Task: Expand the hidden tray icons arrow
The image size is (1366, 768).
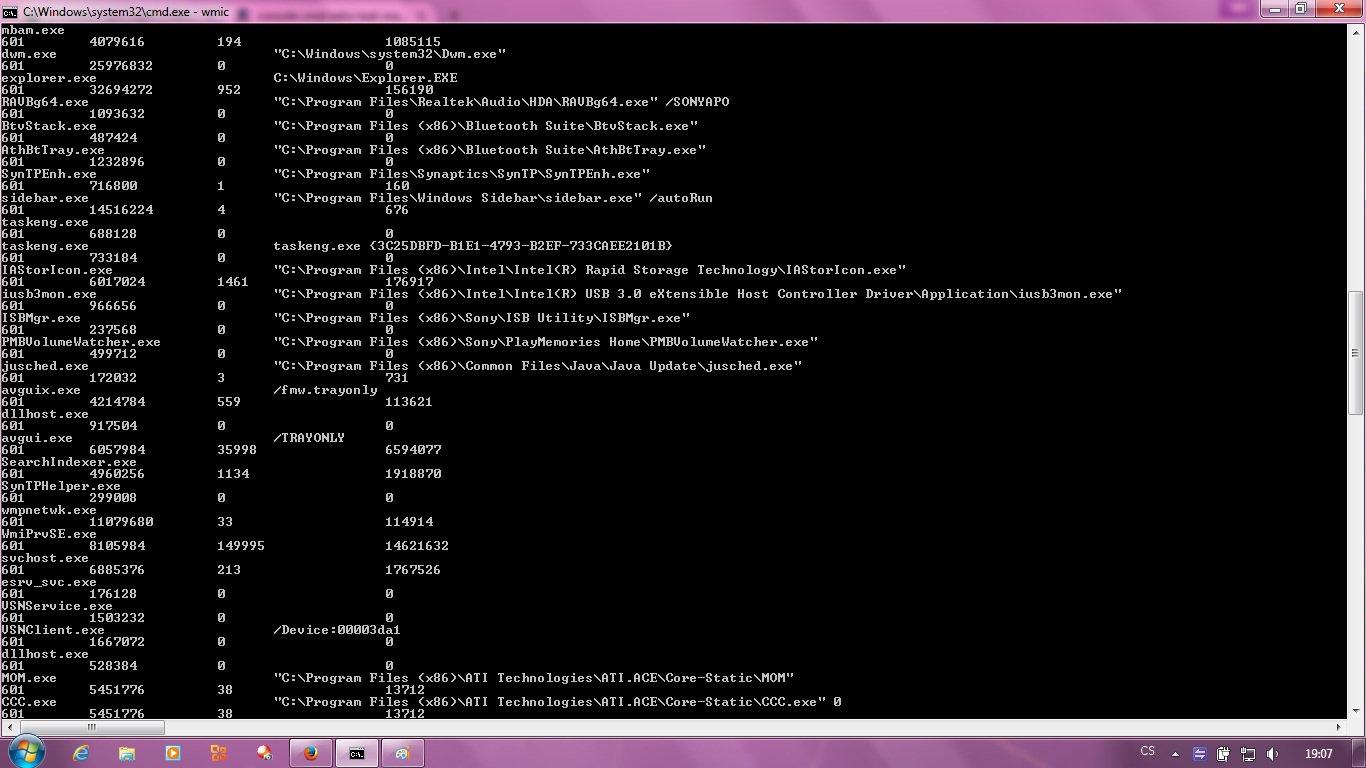Action: coord(1175,754)
